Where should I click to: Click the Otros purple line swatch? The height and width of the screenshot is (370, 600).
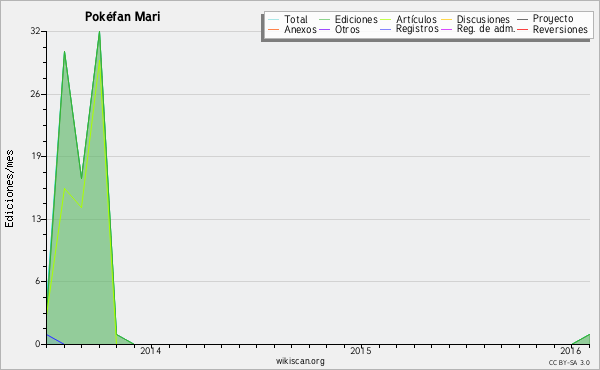click(324, 29)
